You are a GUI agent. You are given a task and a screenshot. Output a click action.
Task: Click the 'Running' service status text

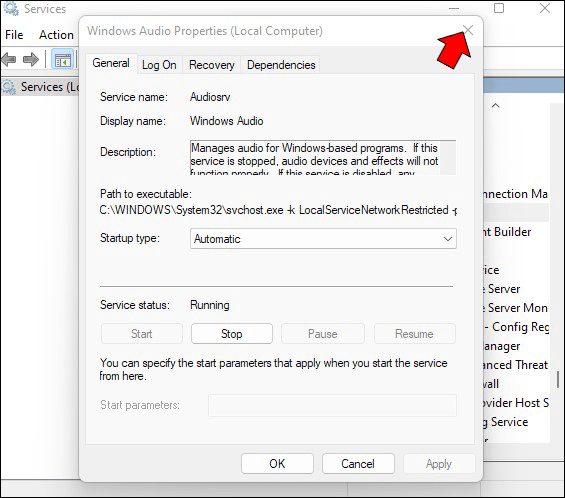pos(210,305)
